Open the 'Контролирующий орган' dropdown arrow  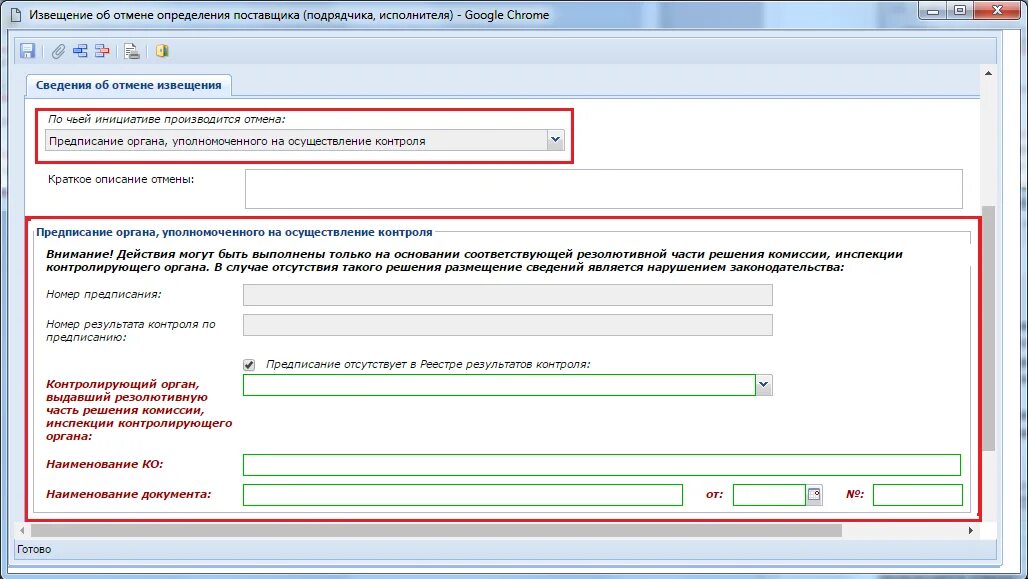coord(763,385)
